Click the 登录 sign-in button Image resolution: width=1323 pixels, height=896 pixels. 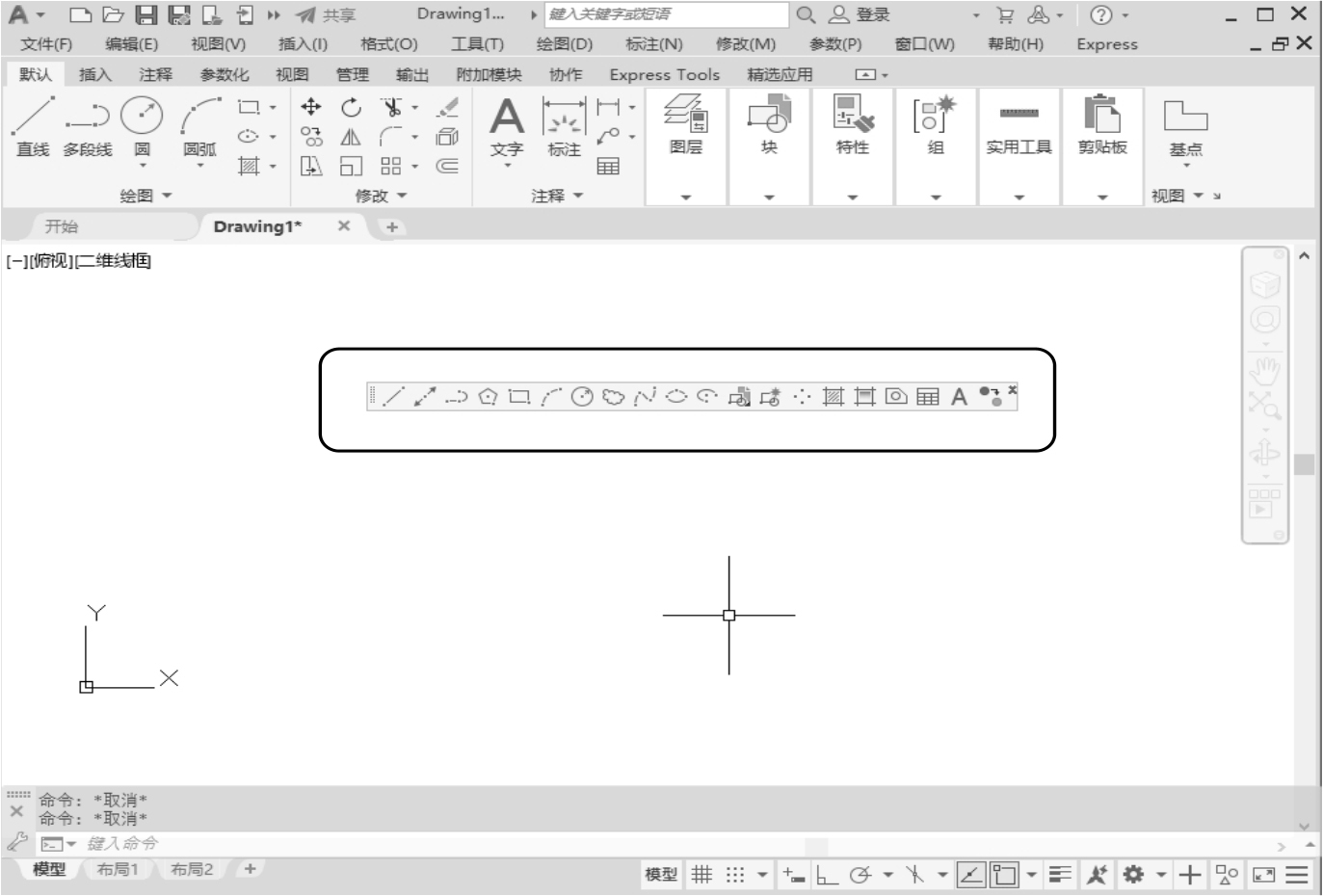click(x=861, y=14)
